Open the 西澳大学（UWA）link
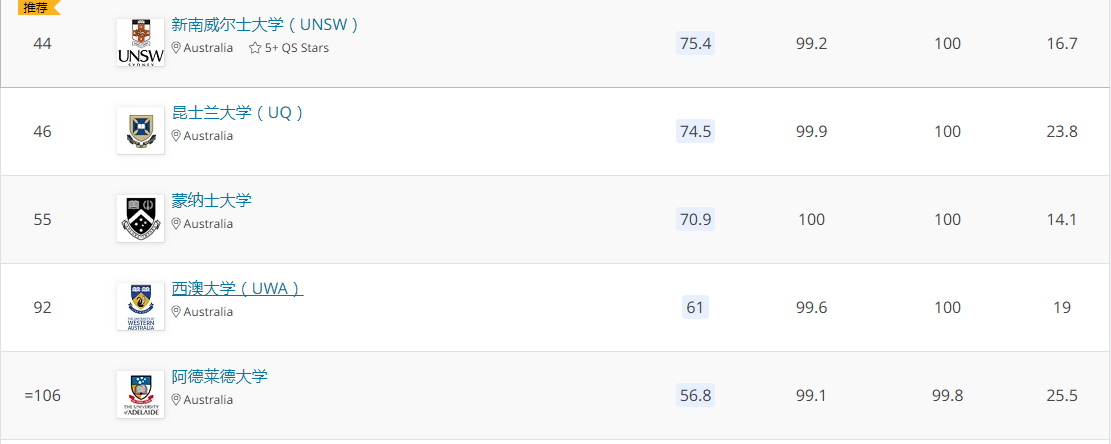This screenshot has height=444, width=1111. pyautogui.click(x=237, y=288)
